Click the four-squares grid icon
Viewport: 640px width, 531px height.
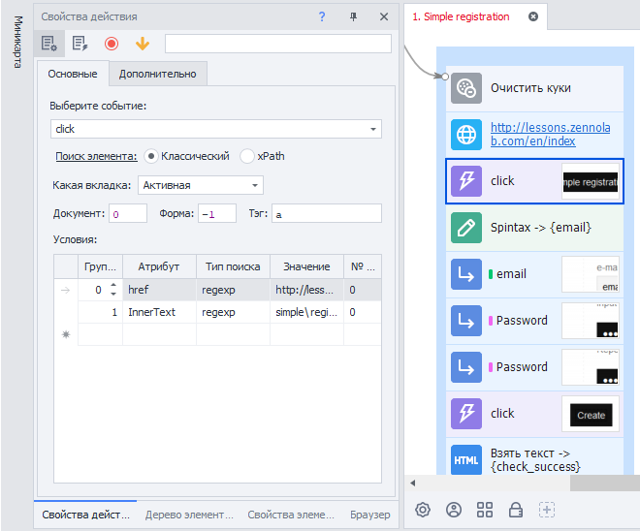(485, 510)
